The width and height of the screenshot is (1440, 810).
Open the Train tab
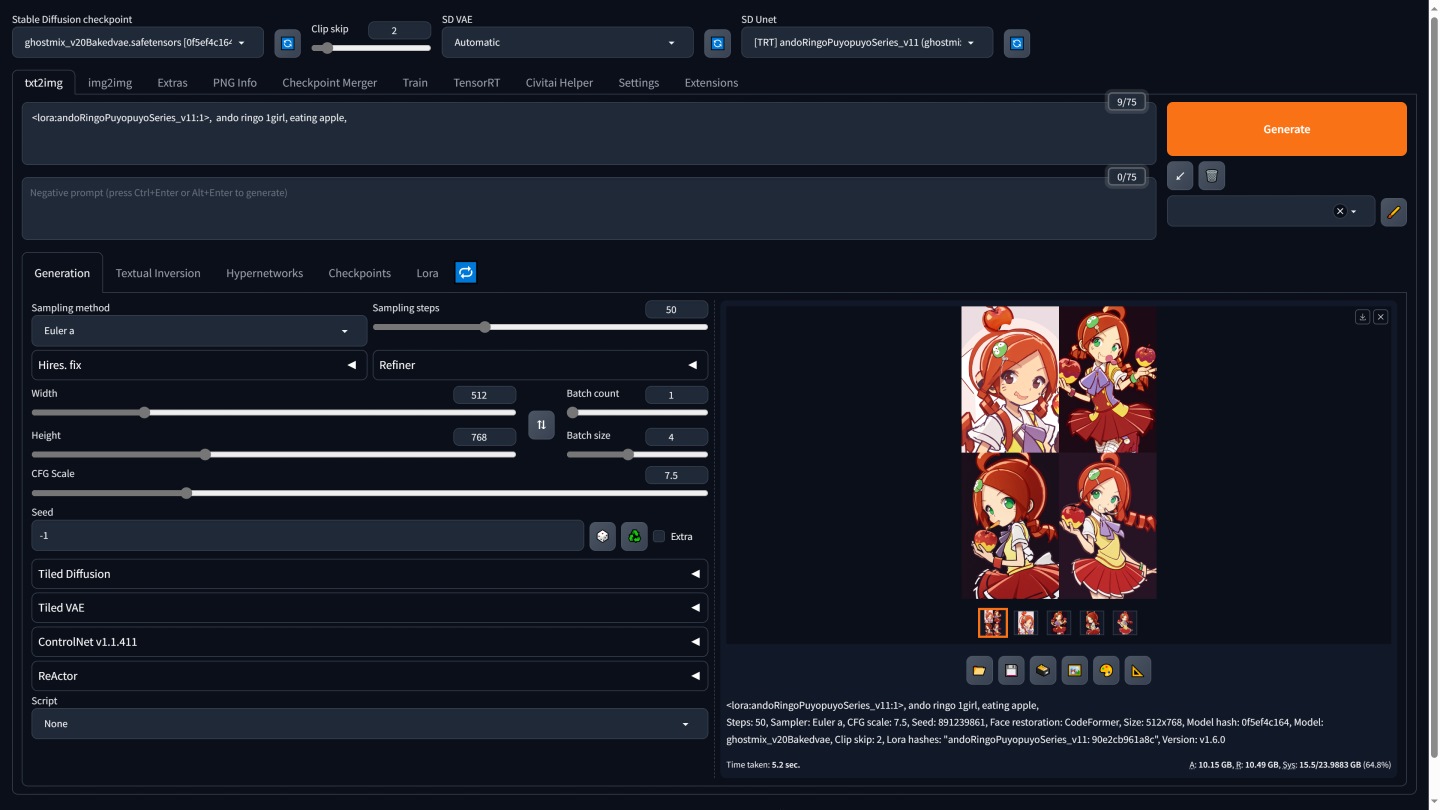[415, 83]
